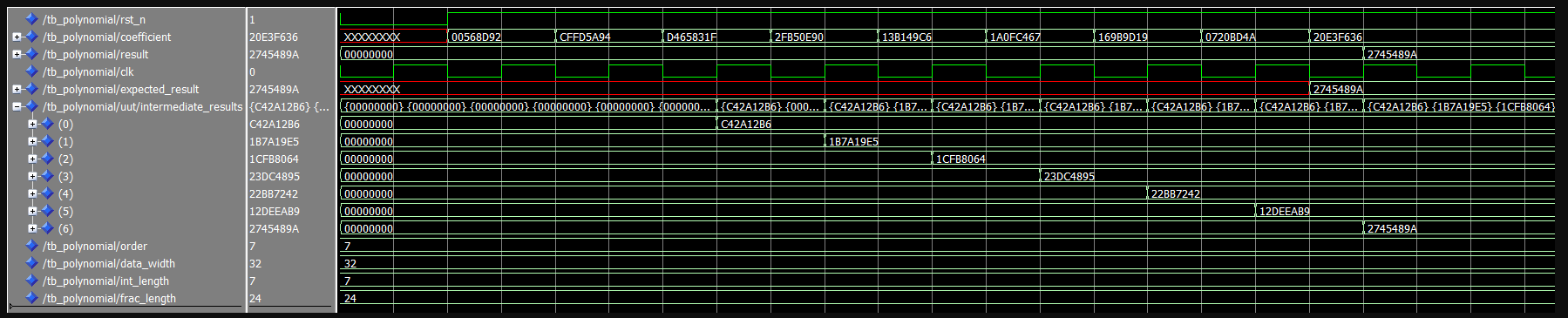1568x318 pixels.
Task: Expand the coefficient signal bus
Action: point(17,37)
